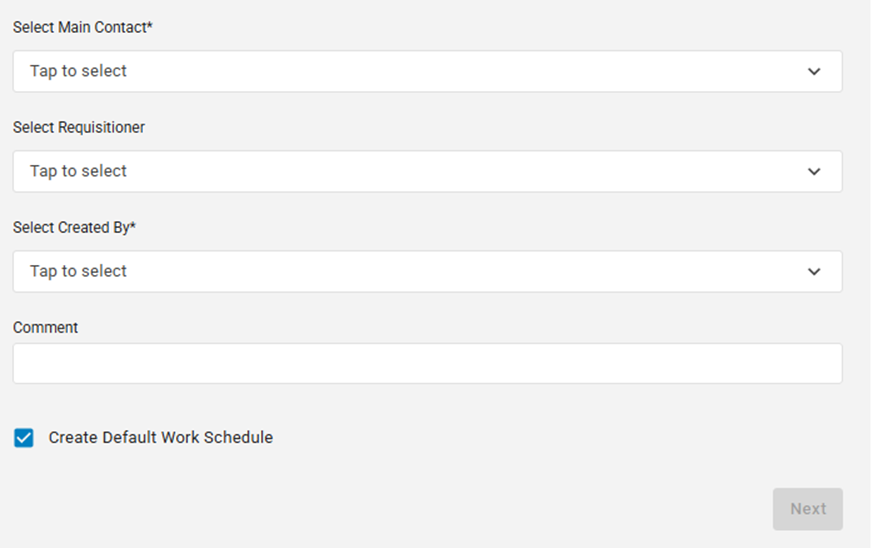The height and width of the screenshot is (548, 873).
Task: Open the Select Requisitioner dropdown
Action: coord(427,172)
